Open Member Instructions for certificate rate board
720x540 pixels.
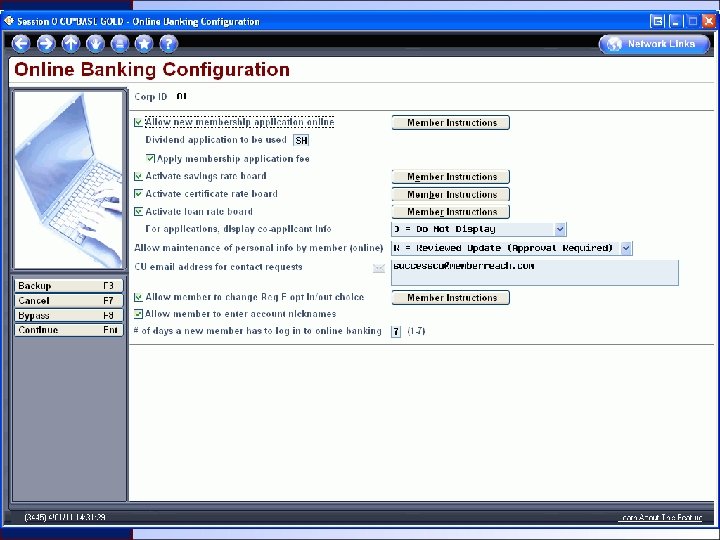click(451, 194)
